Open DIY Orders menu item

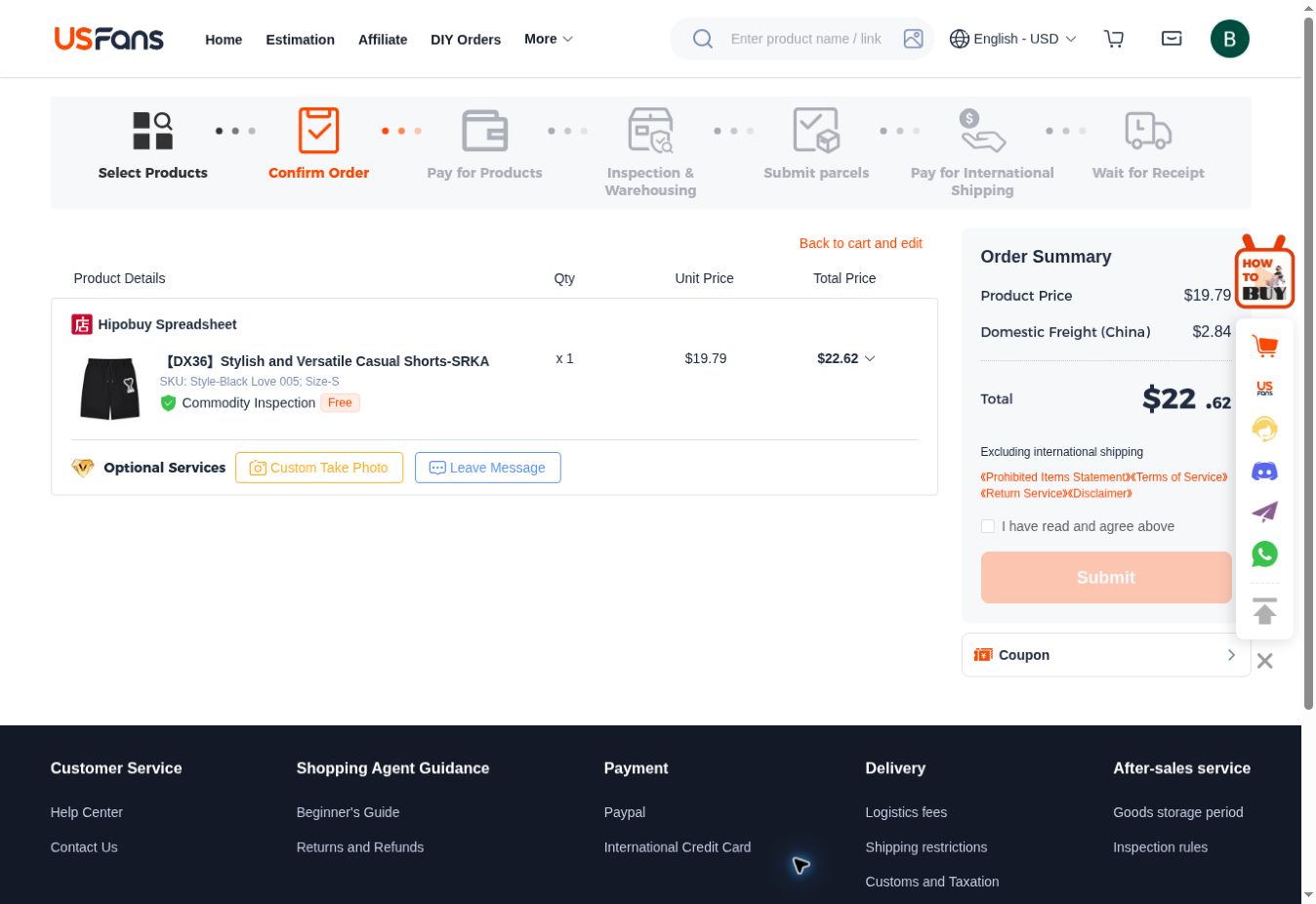[466, 40]
